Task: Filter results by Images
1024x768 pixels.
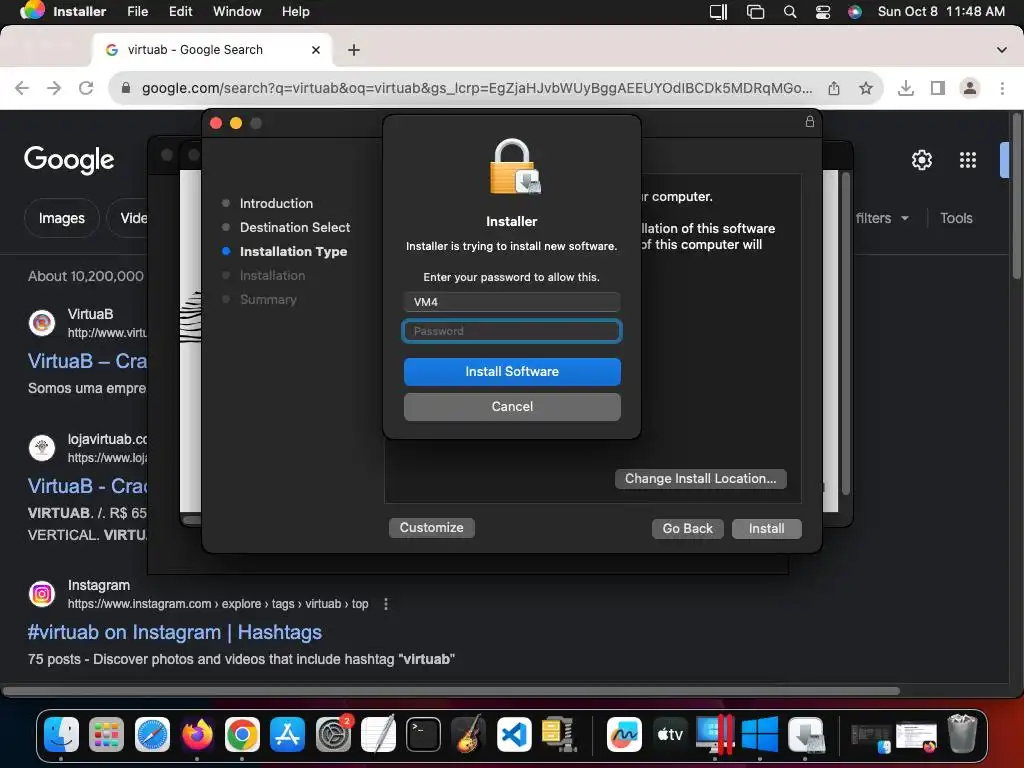Action: 61,218
